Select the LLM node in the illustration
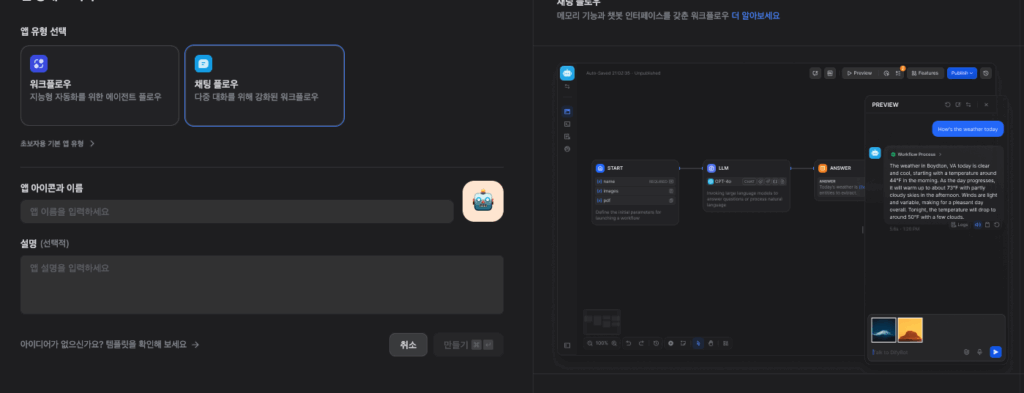 pyautogui.click(x=746, y=185)
